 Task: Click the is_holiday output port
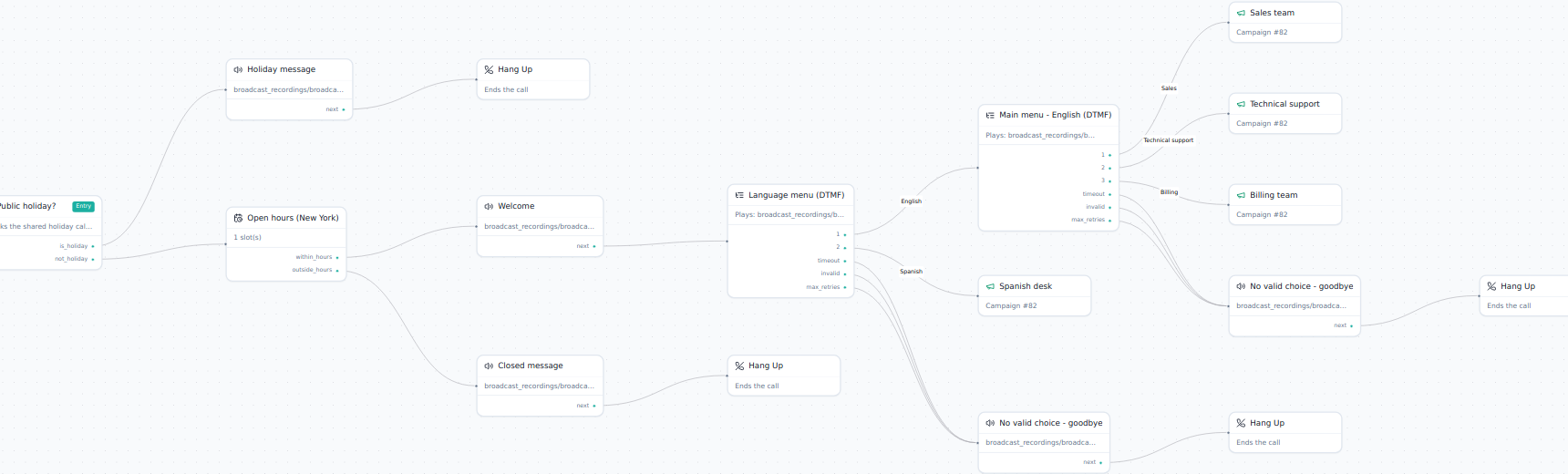[93, 246]
